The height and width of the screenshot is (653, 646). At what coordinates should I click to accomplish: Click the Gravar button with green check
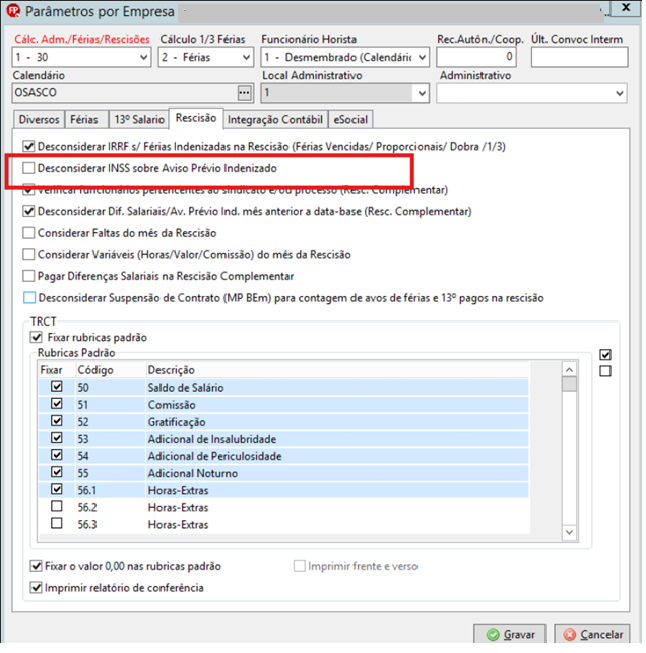(509, 635)
